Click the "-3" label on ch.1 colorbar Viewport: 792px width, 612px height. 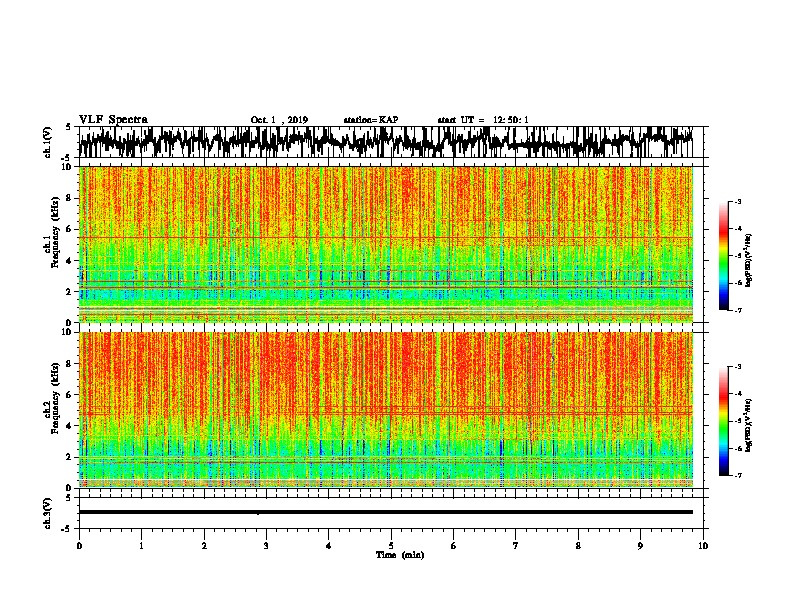738,201
